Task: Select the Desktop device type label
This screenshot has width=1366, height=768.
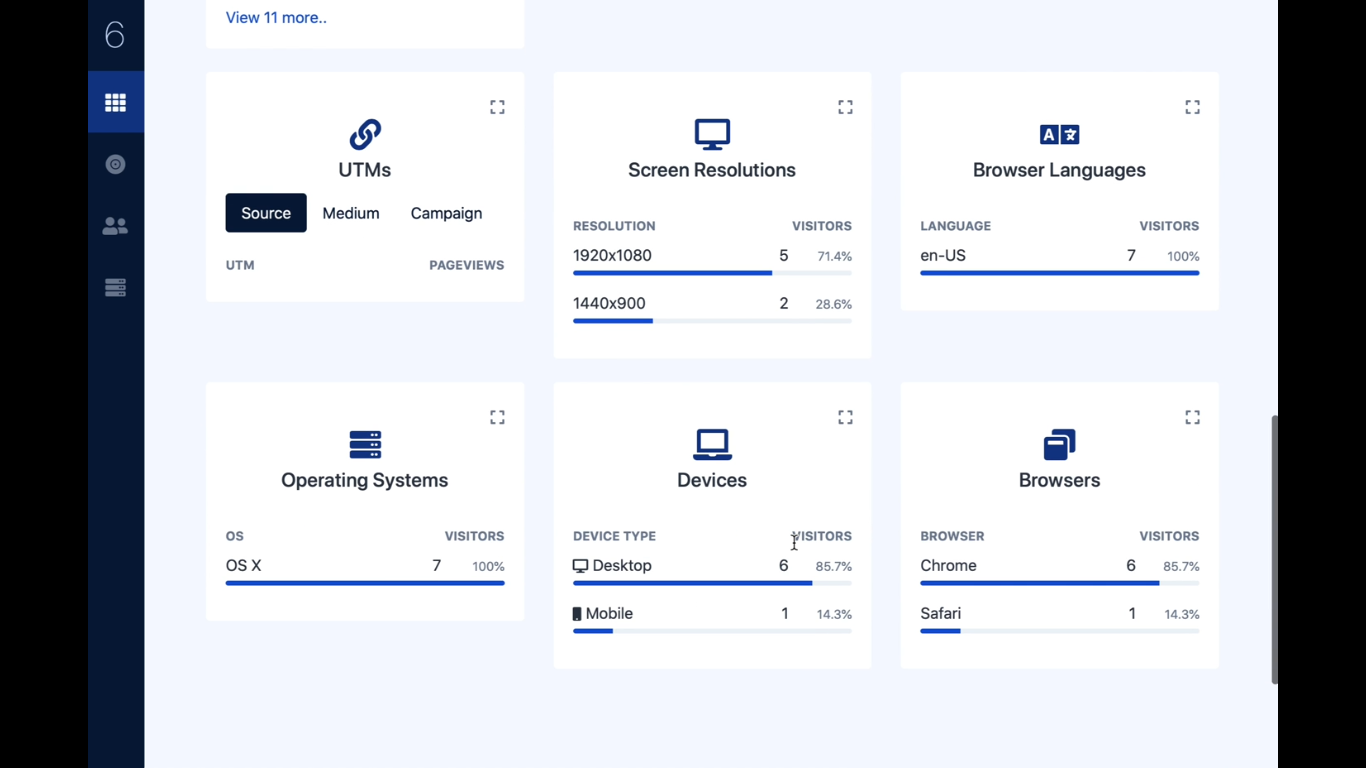Action: (x=622, y=565)
